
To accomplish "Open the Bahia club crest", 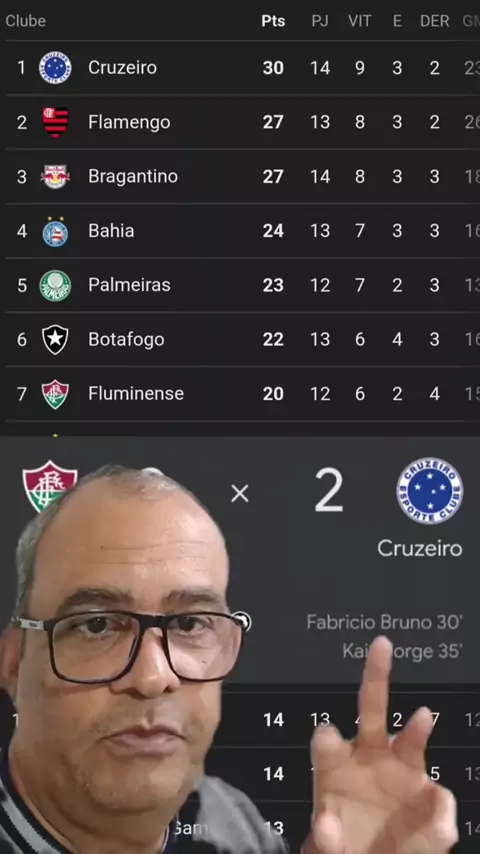I will coord(55,230).
